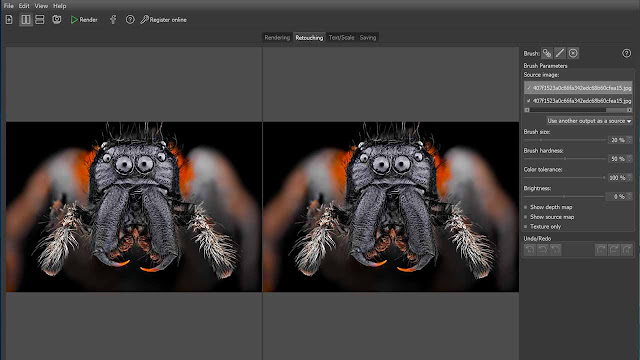Open retouching panel help question mark
This screenshot has height=360, width=640.
(x=627, y=53)
